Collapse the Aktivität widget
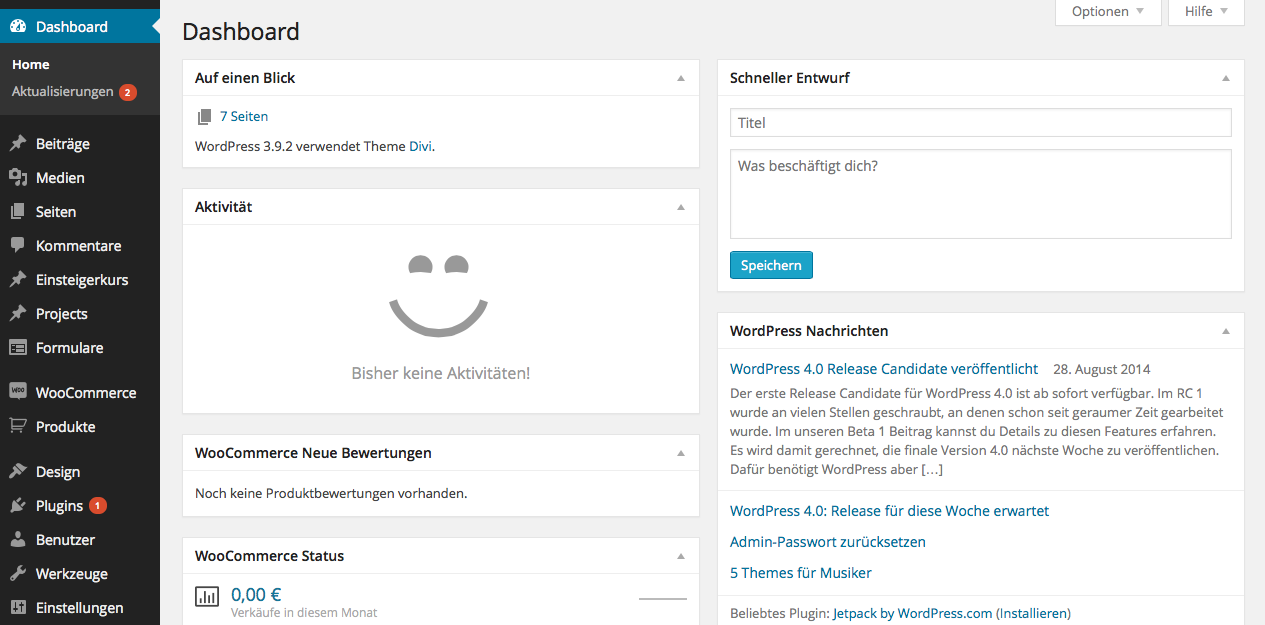This screenshot has width=1265, height=625. 681,207
